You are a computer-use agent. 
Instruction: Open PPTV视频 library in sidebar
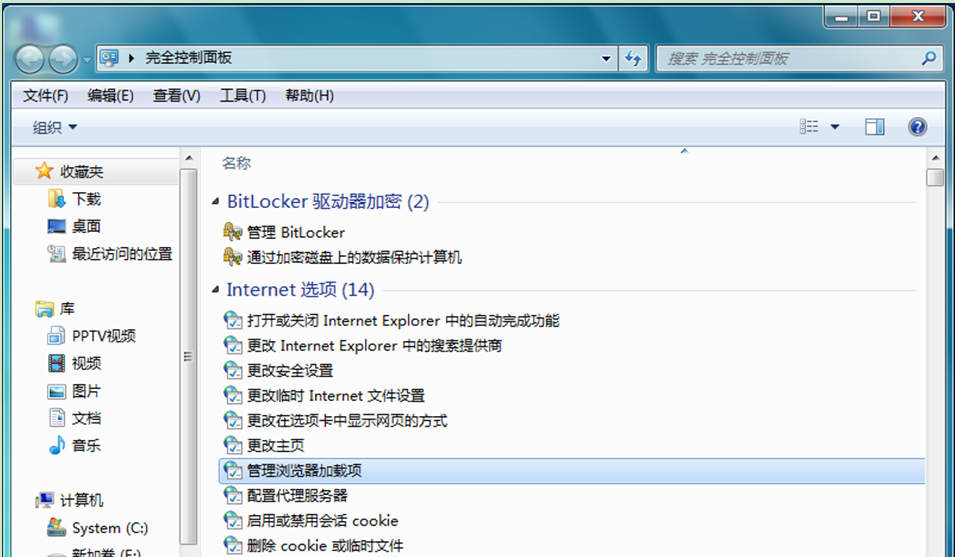coord(103,336)
